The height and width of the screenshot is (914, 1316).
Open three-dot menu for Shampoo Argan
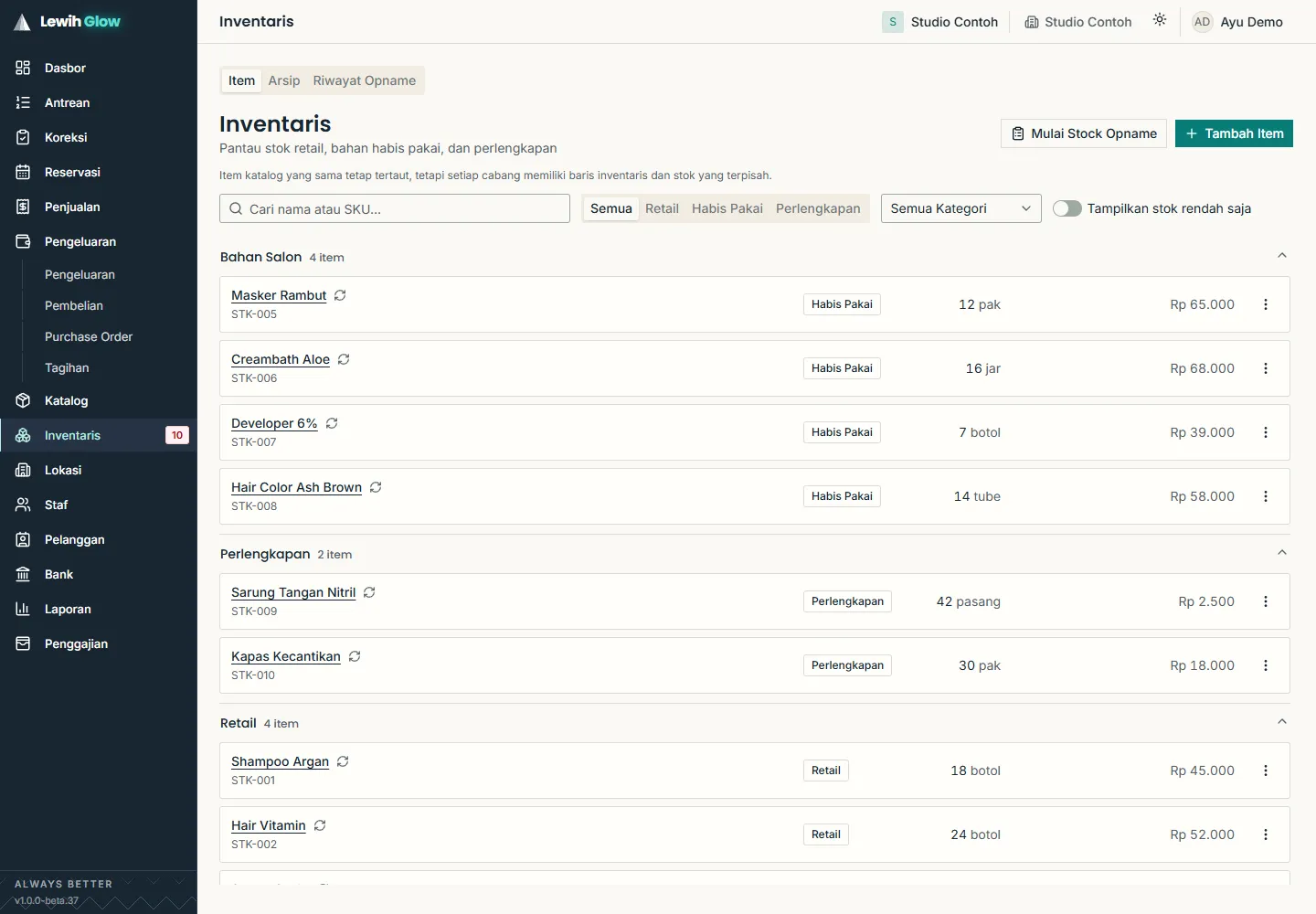click(x=1266, y=771)
